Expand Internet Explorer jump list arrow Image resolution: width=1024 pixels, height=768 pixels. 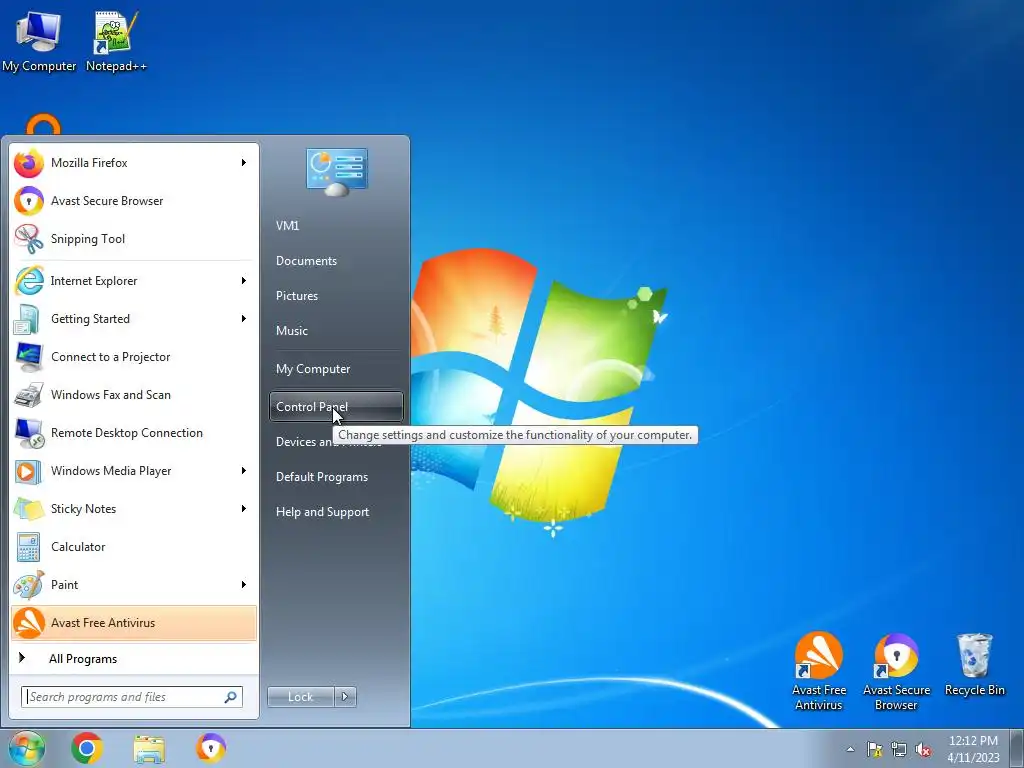tap(244, 281)
